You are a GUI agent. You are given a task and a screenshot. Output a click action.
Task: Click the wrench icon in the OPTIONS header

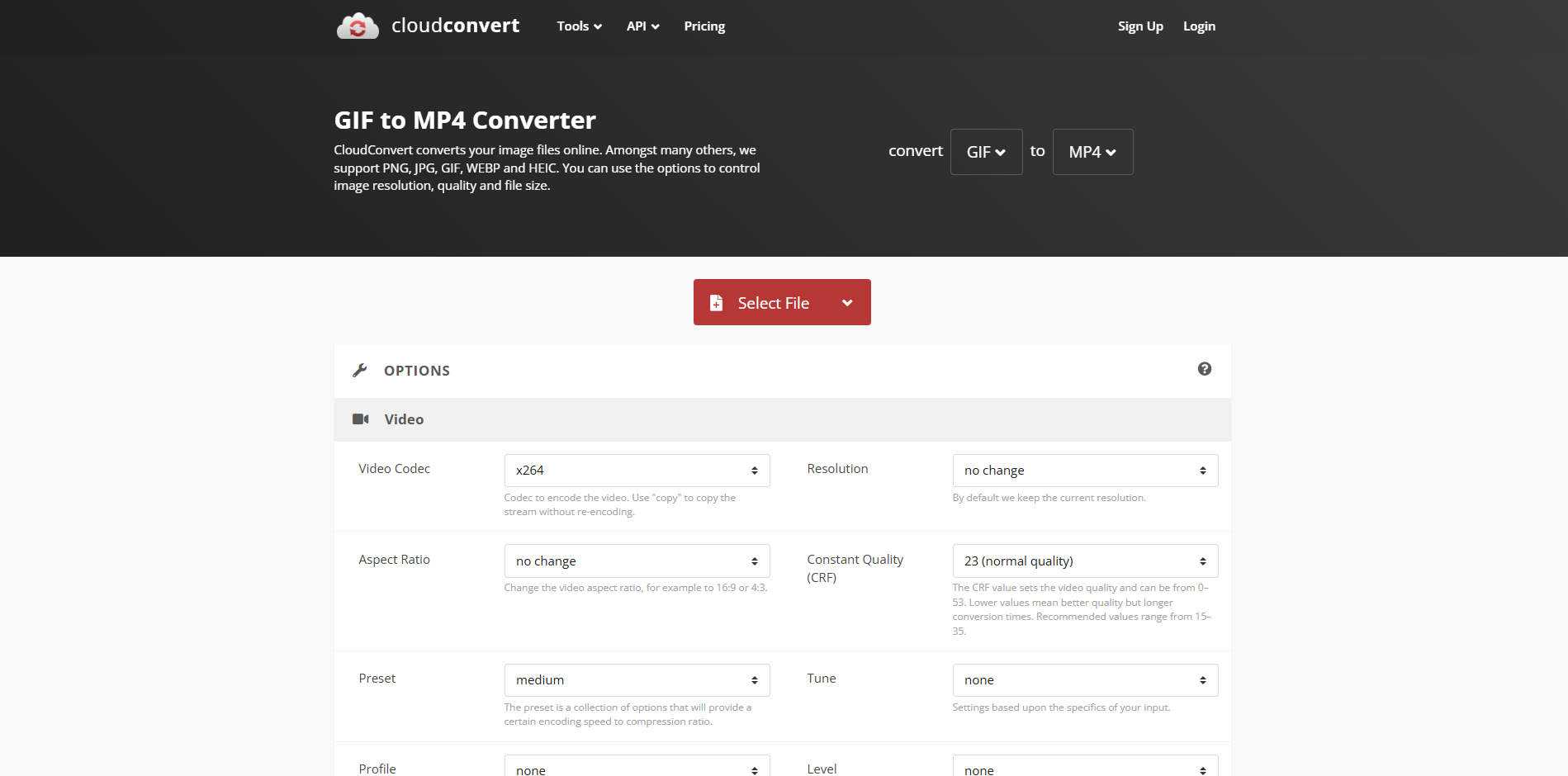tap(361, 370)
